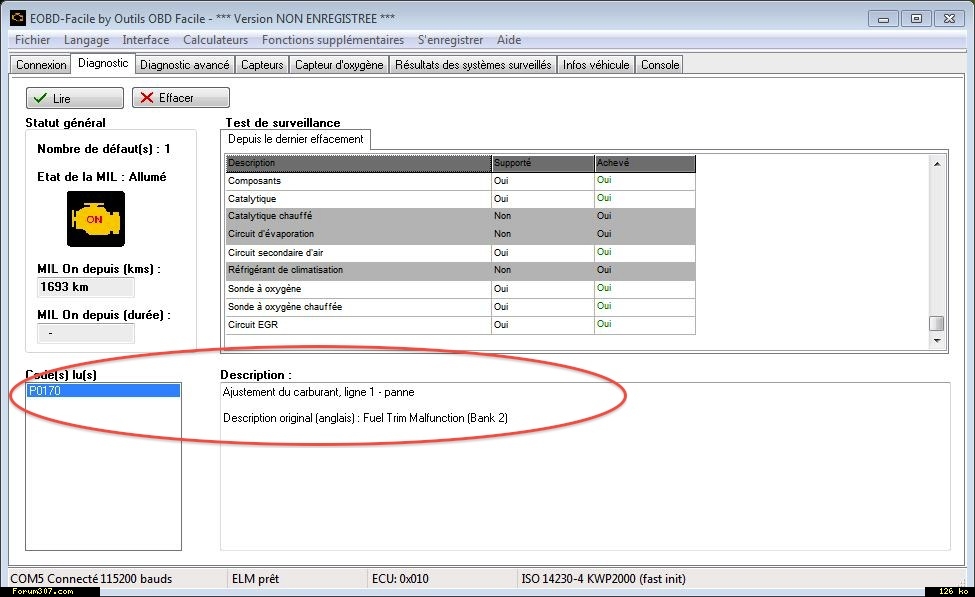This screenshot has width=975, height=597.
Task: Open the Capteur d'oxygène tab
Action: pyautogui.click(x=339, y=65)
